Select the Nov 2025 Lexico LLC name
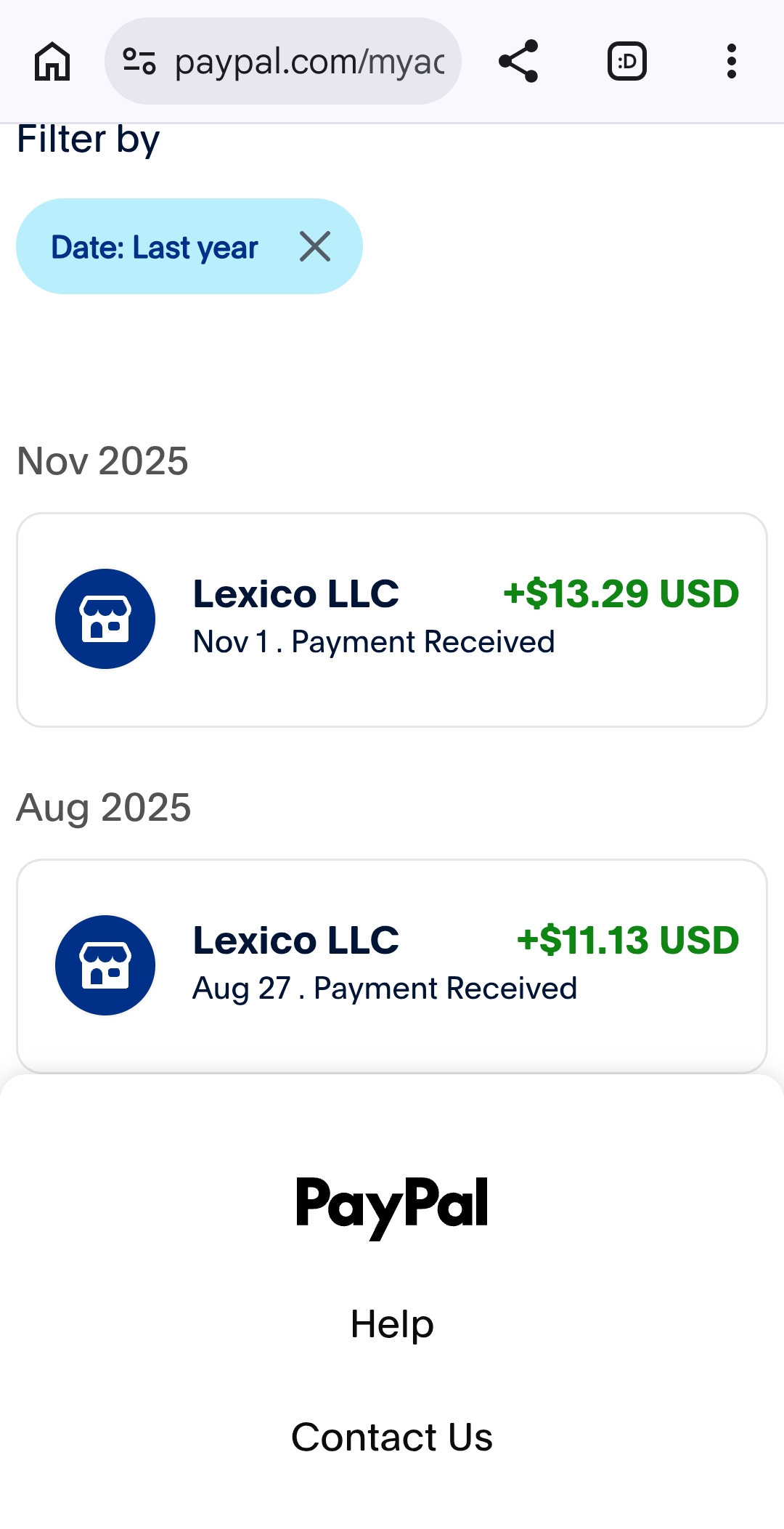This screenshot has width=784, height=1529. tap(296, 594)
